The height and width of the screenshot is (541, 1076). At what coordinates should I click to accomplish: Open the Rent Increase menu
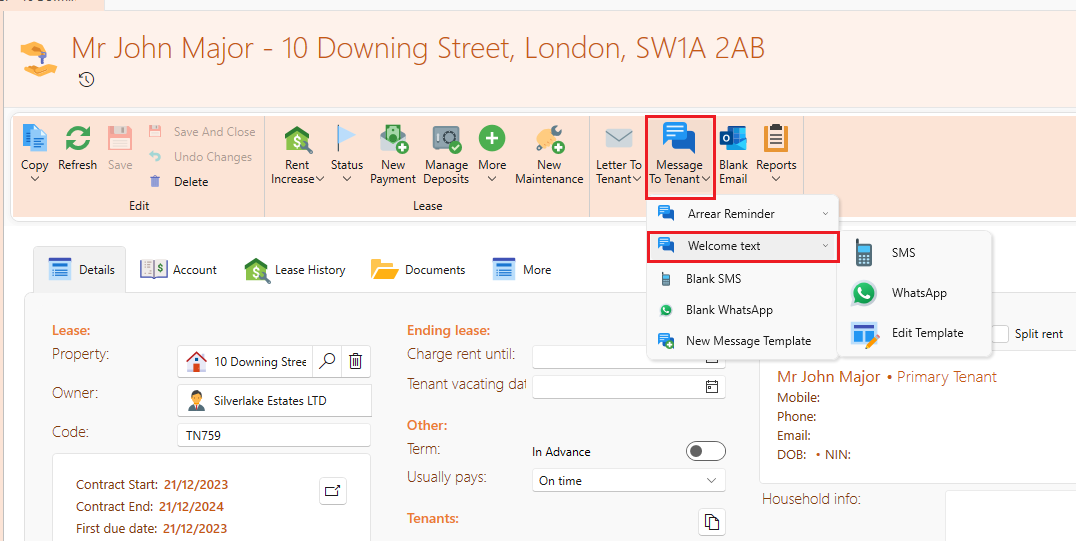(298, 155)
